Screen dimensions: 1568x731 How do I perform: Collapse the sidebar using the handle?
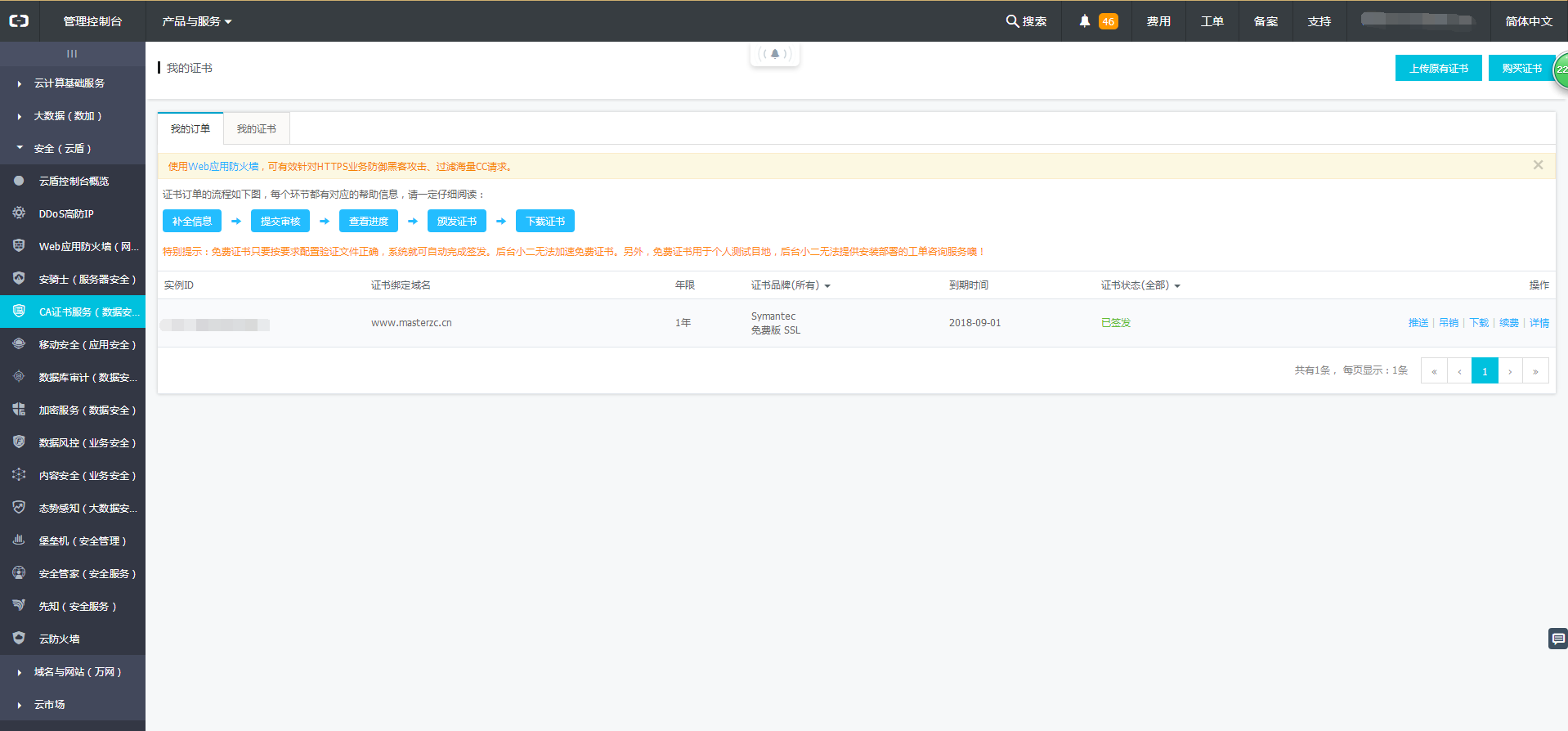click(72, 54)
